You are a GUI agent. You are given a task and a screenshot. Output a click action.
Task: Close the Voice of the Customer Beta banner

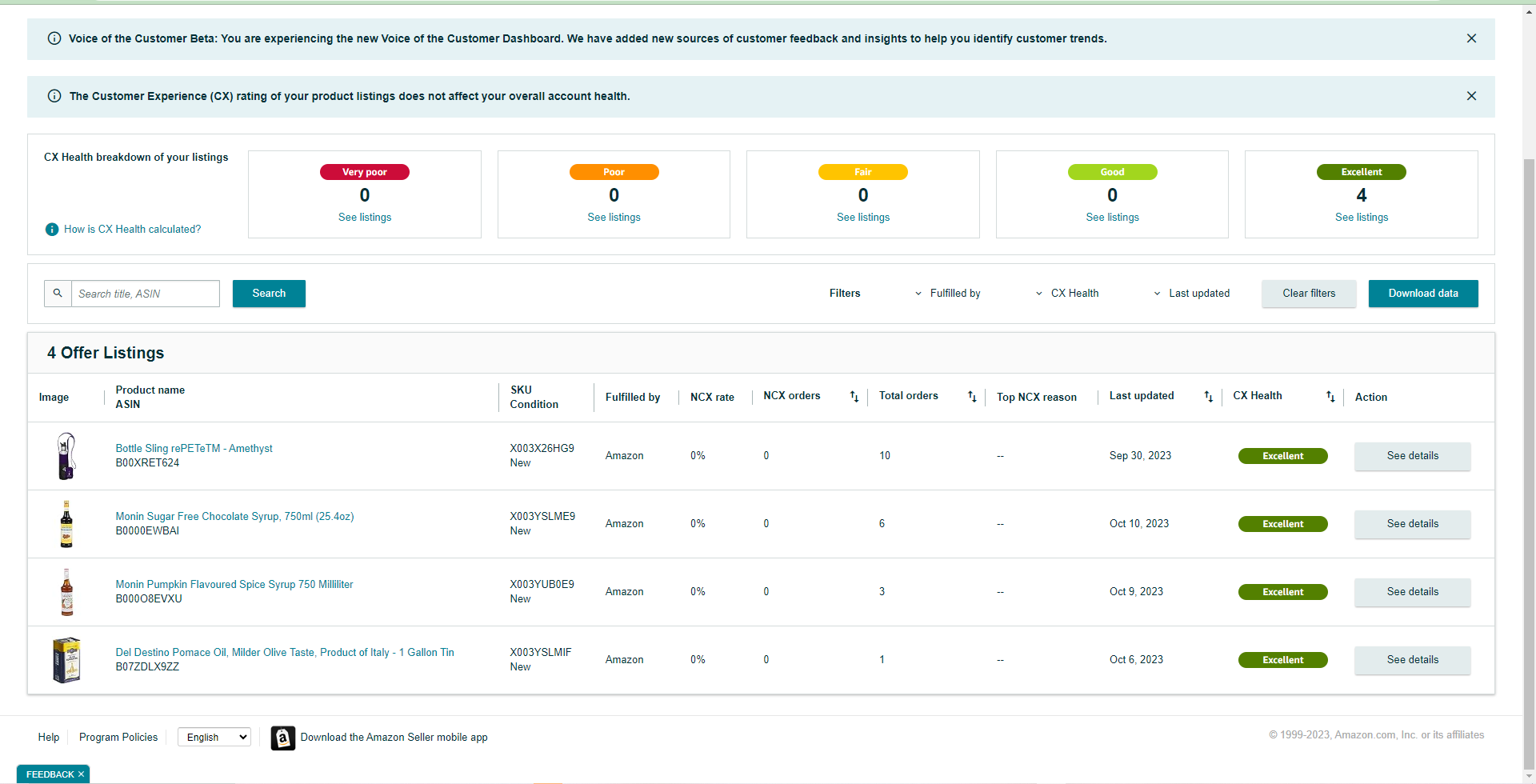click(x=1471, y=38)
